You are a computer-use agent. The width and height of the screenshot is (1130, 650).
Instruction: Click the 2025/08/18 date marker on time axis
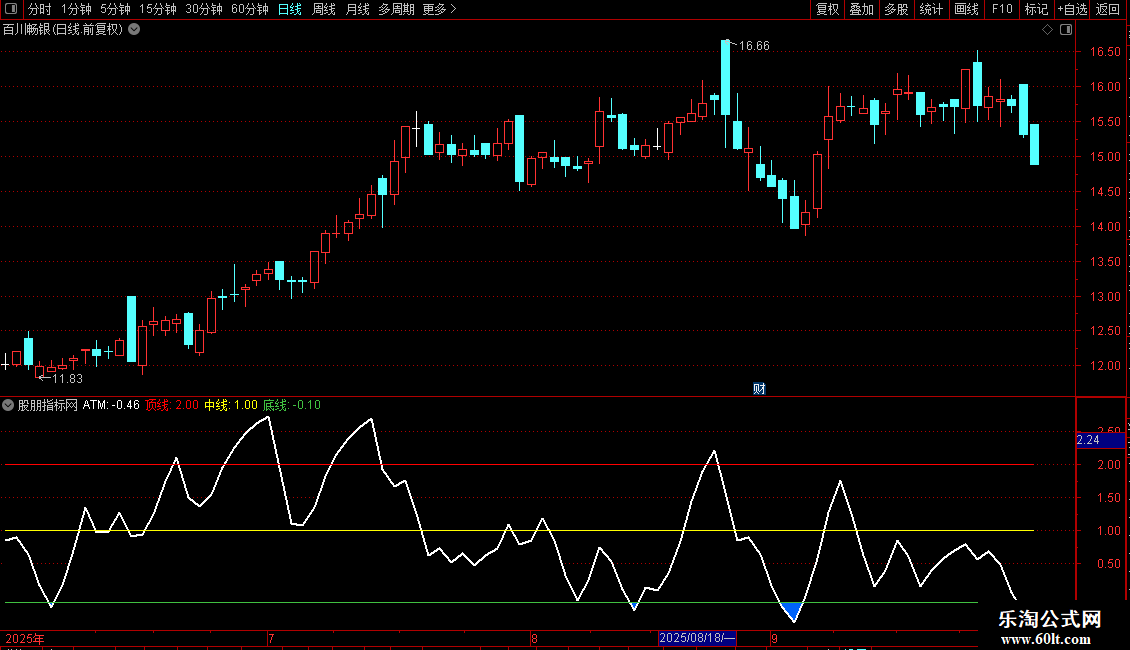point(698,638)
